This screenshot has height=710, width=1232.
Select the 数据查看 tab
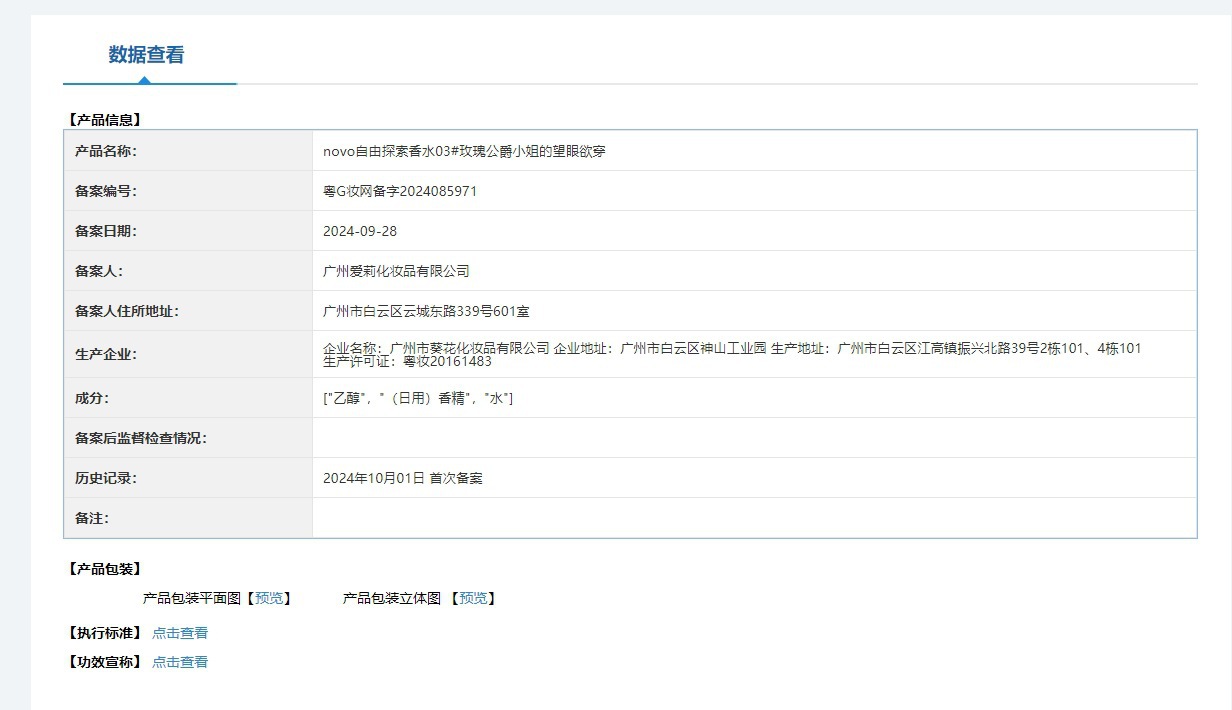pyautogui.click(x=146, y=55)
